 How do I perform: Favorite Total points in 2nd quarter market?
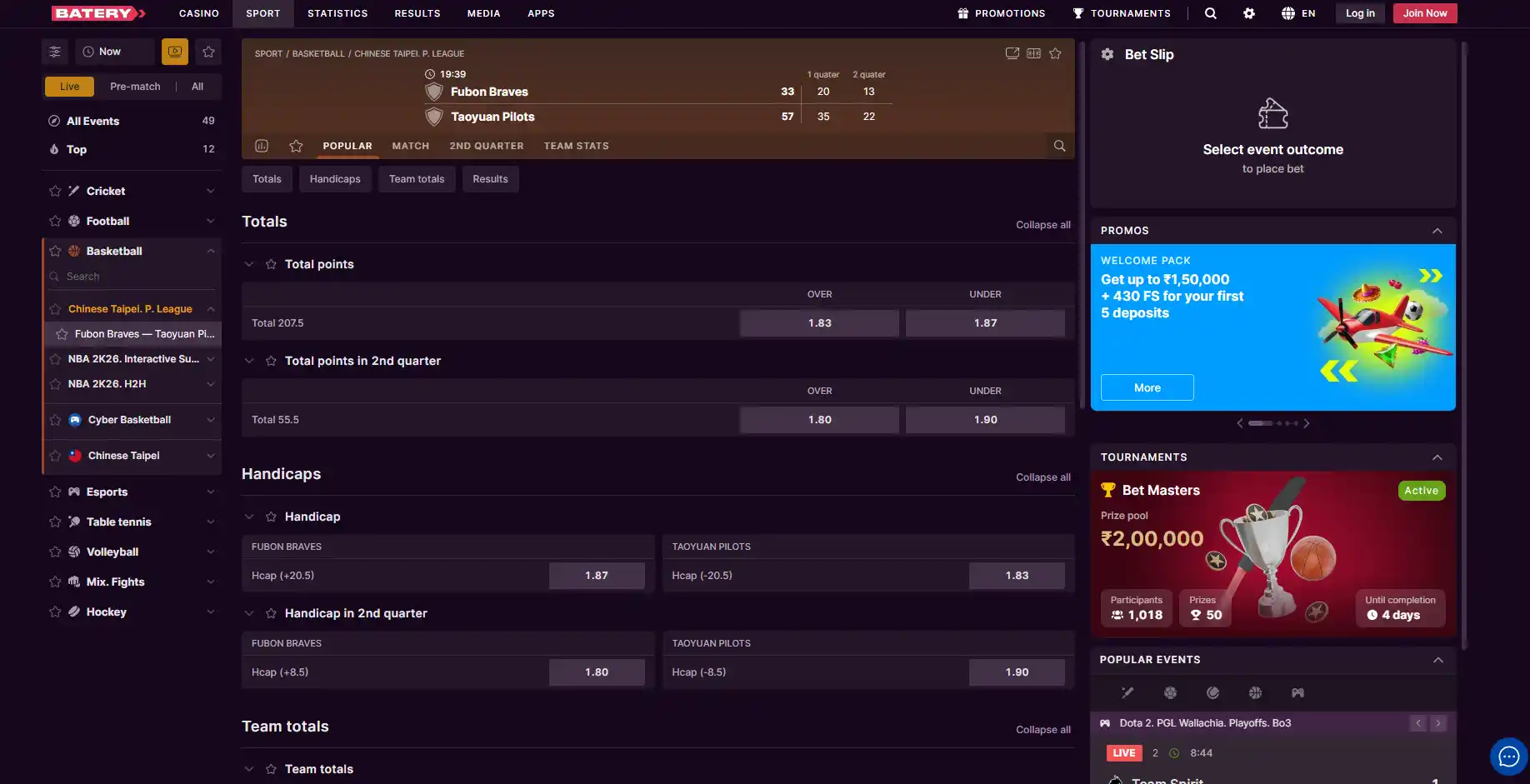pyautogui.click(x=271, y=361)
